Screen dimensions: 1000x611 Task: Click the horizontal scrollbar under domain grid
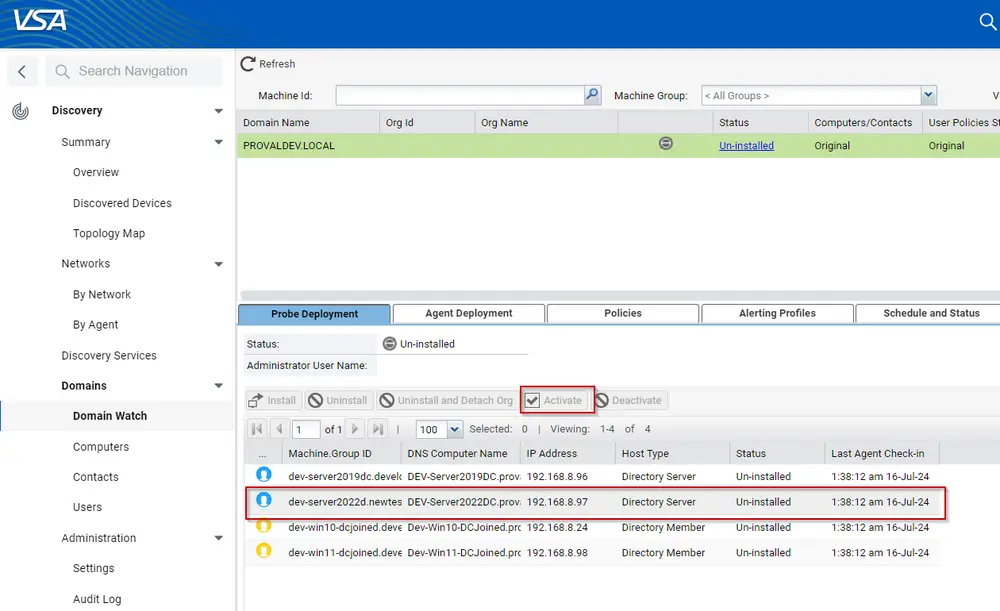(x=619, y=295)
